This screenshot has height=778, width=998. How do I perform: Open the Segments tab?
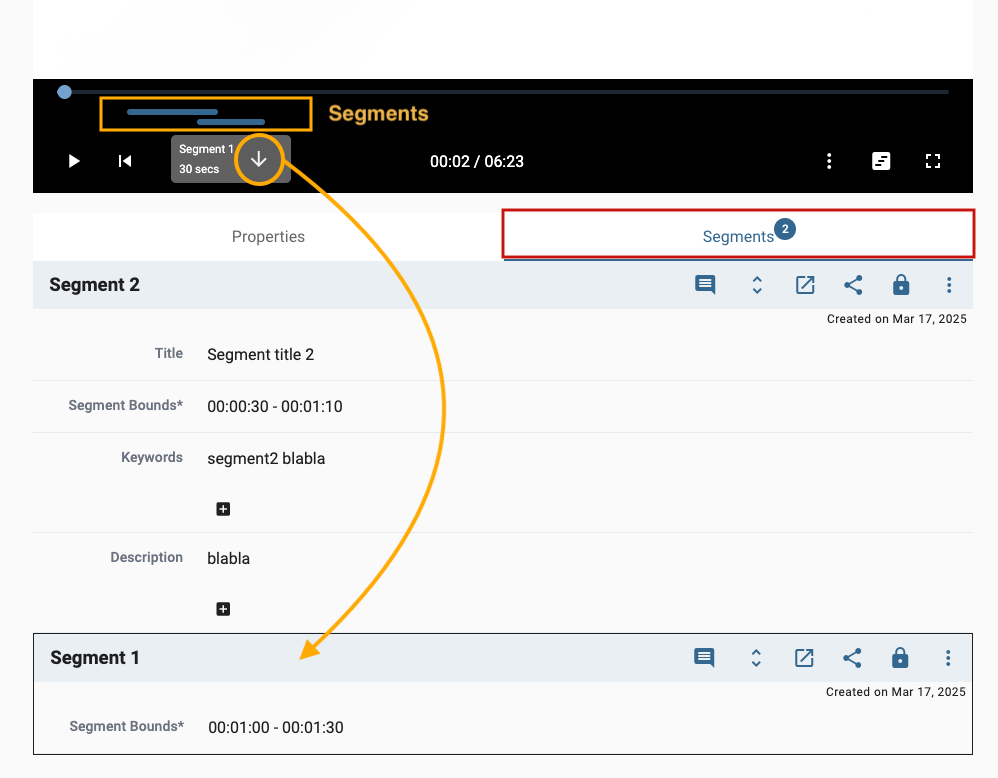tap(737, 237)
